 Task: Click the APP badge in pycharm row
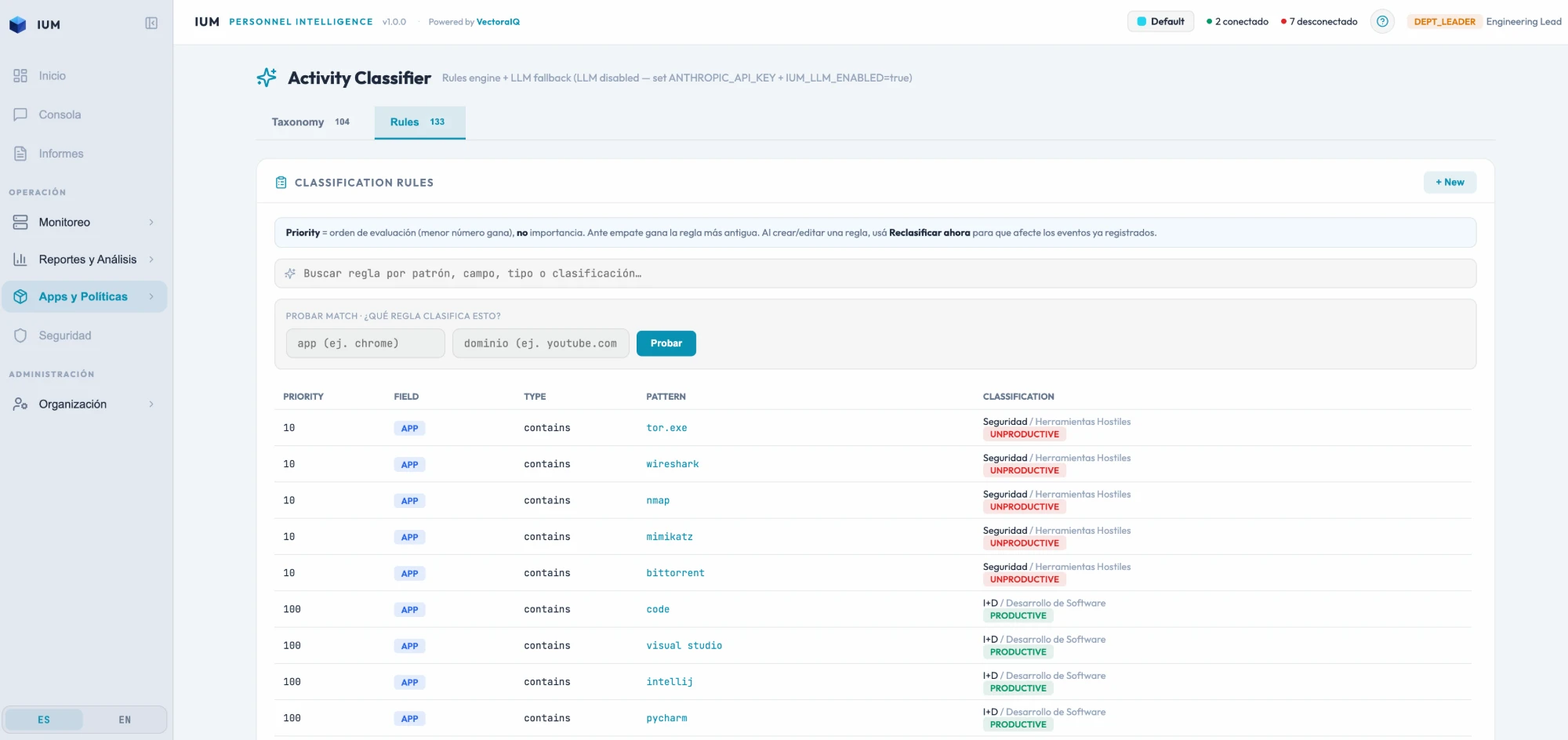coord(409,718)
